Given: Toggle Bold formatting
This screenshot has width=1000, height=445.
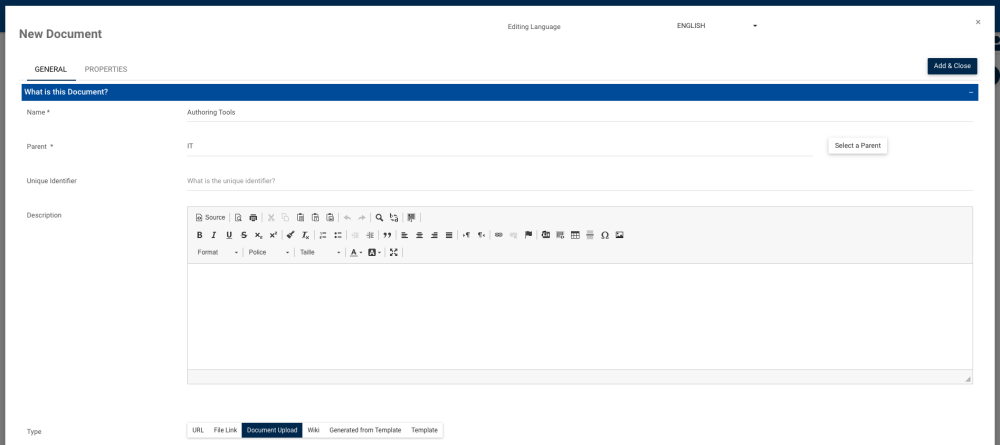Looking at the screenshot, I should tap(200, 235).
